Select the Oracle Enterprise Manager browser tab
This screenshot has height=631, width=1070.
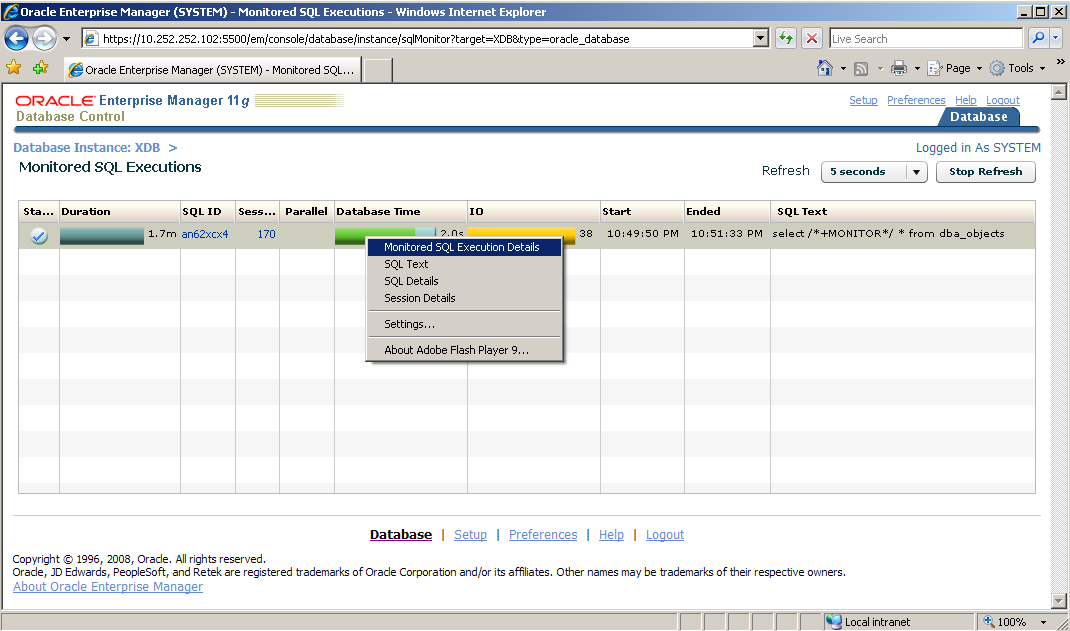tap(212, 70)
